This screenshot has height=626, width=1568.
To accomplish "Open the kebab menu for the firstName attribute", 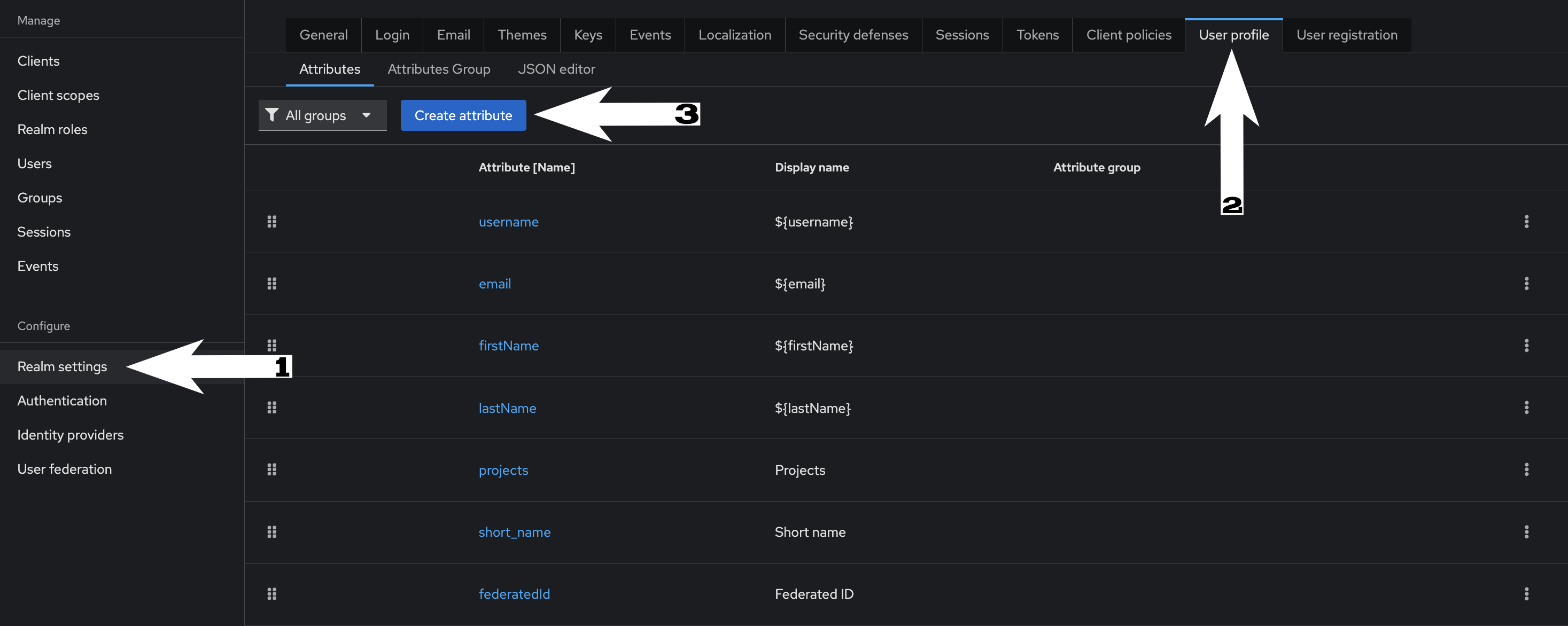I will [1526, 346].
